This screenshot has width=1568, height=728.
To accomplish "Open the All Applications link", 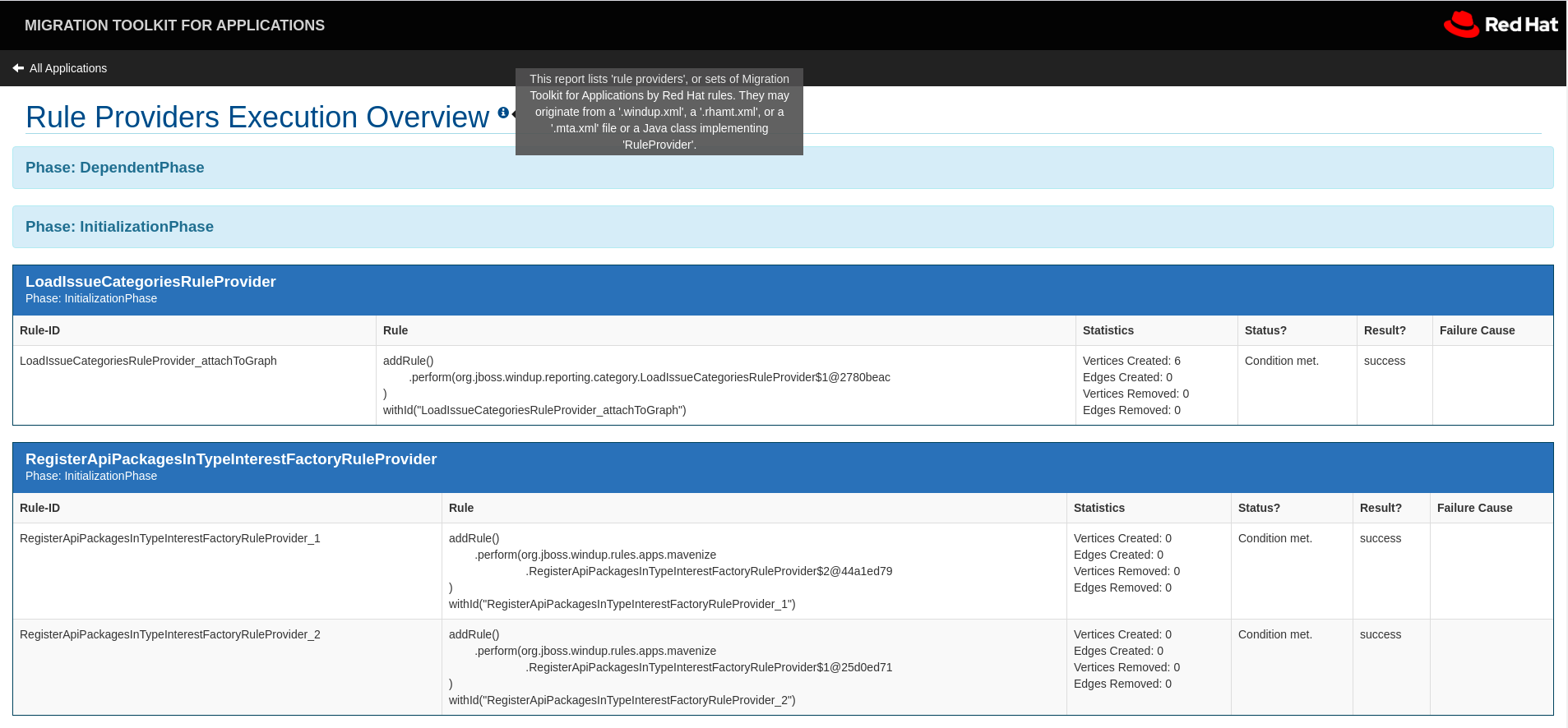I will (68, 68).
